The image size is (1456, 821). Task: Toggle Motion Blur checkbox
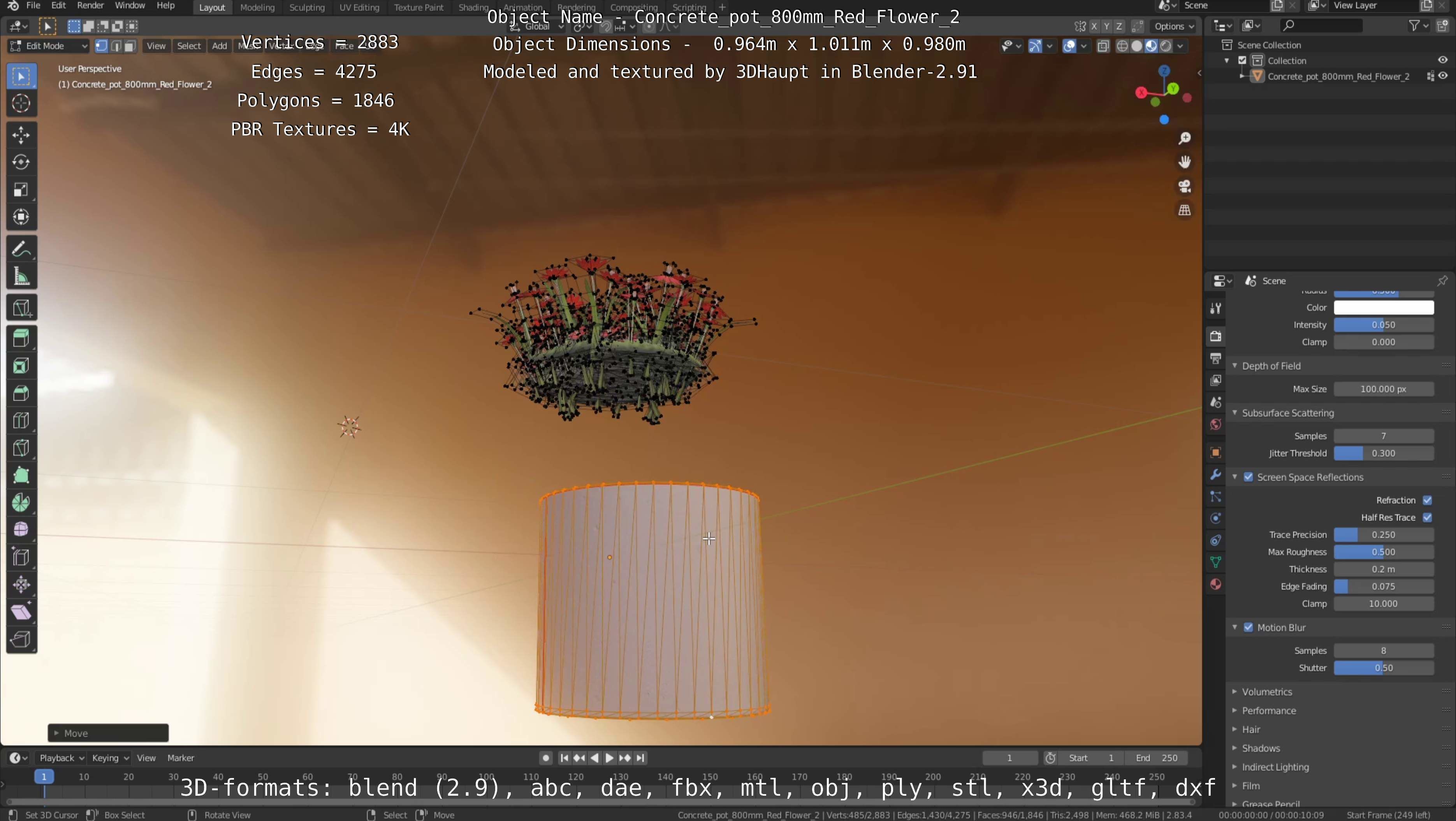(x=1249, y=628)
